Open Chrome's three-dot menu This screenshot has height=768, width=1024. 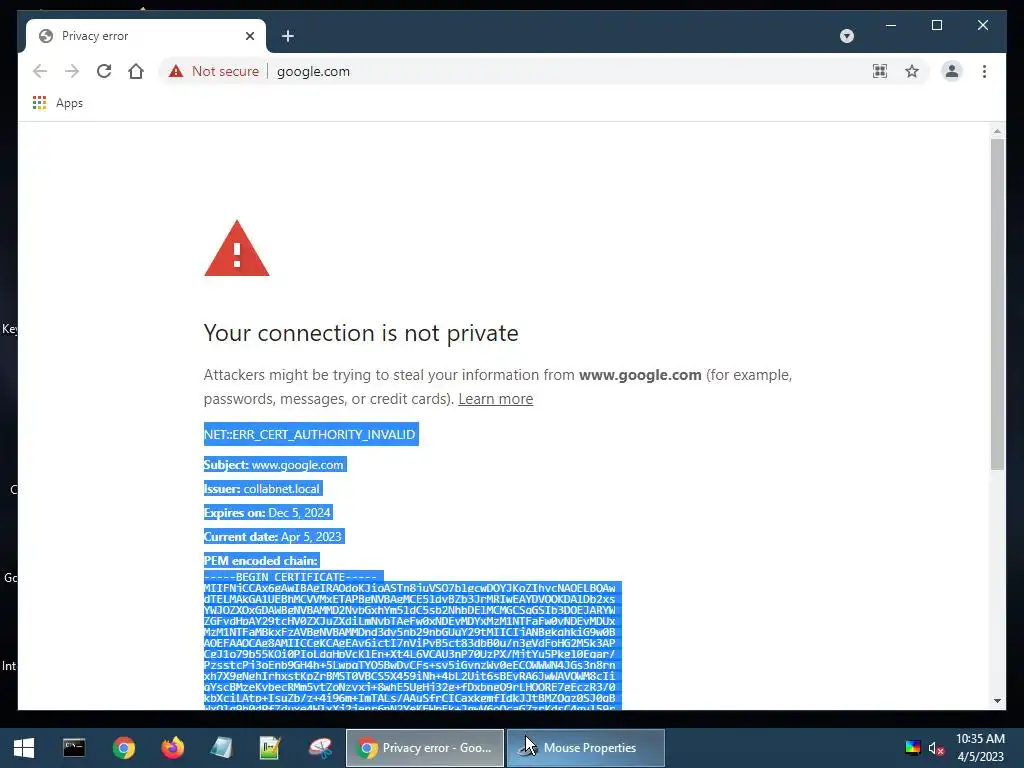[x=984, y=71]
